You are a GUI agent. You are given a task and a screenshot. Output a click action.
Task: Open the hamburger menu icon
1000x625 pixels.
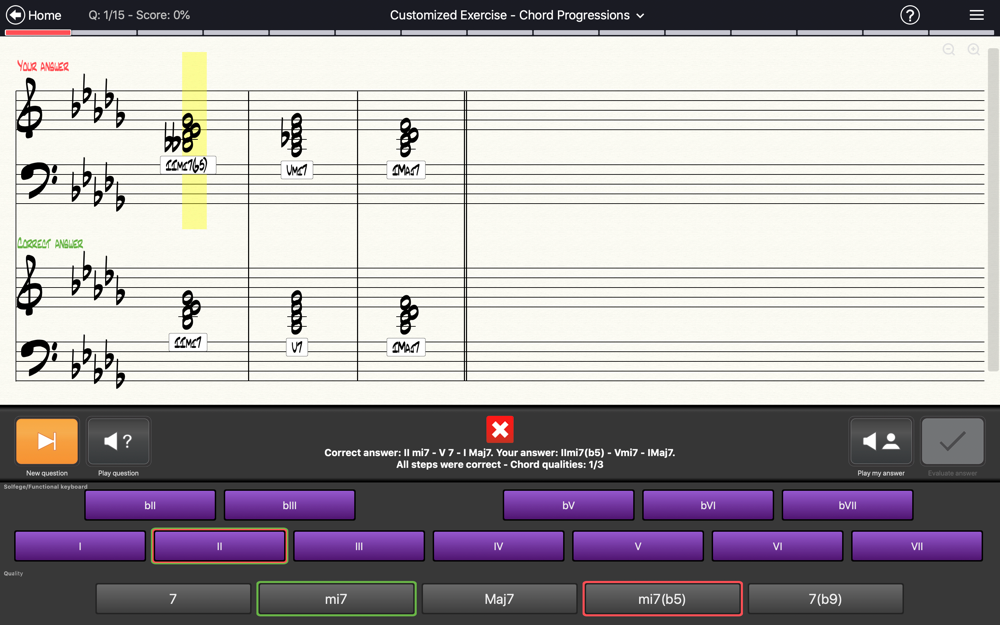coord(976,15)
